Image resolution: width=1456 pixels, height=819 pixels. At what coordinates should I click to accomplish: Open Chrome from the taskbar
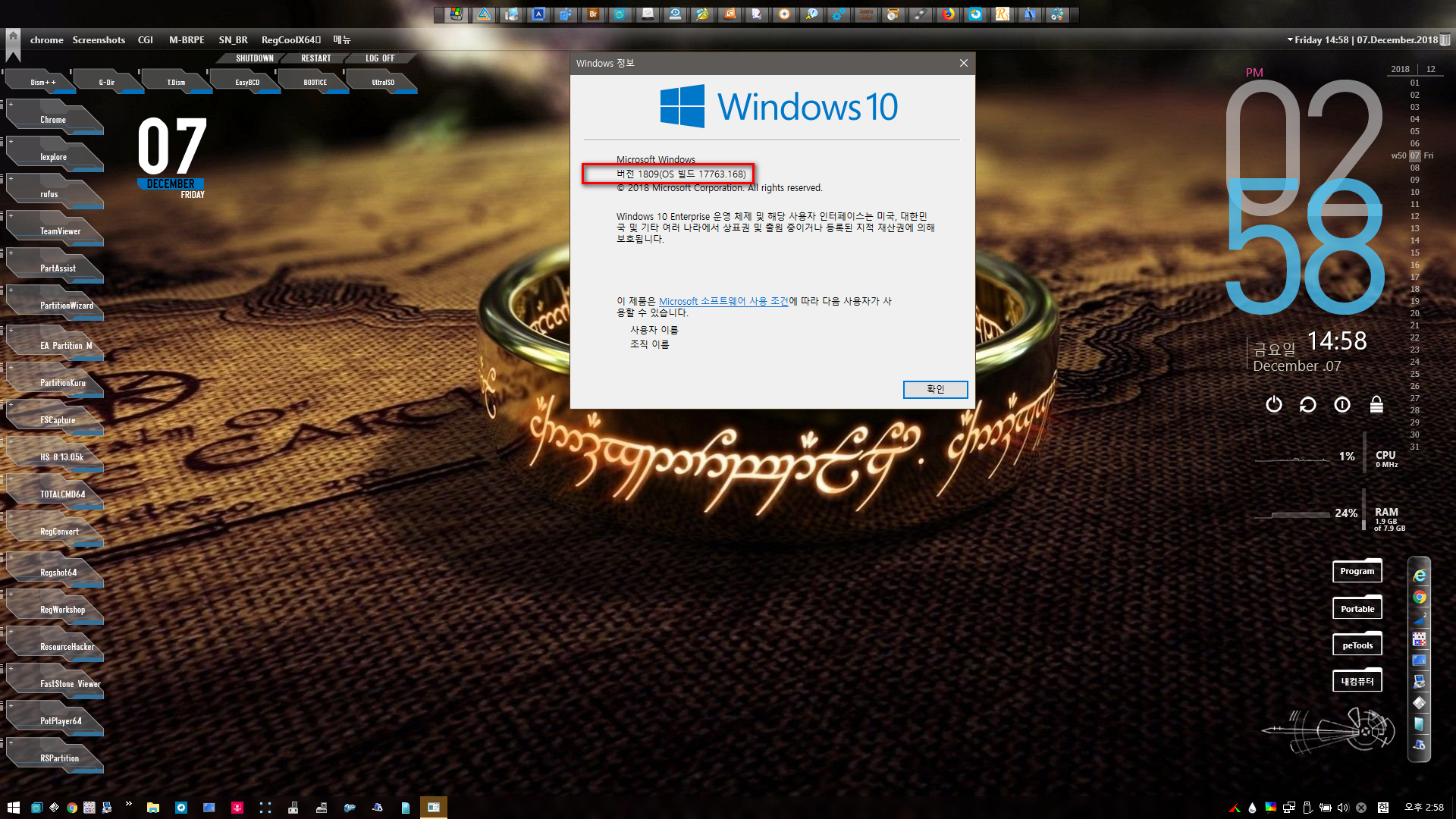[x=71, y=808]
